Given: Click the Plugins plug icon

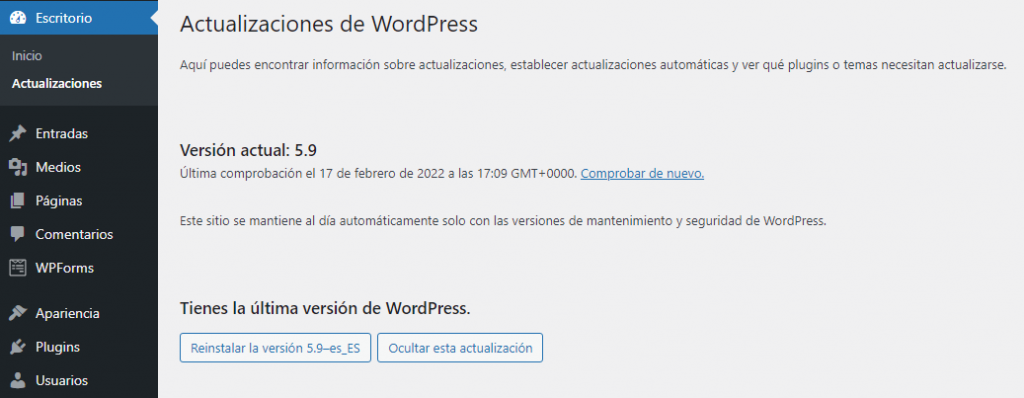Looking at the screenshot, I should [18, 346].
